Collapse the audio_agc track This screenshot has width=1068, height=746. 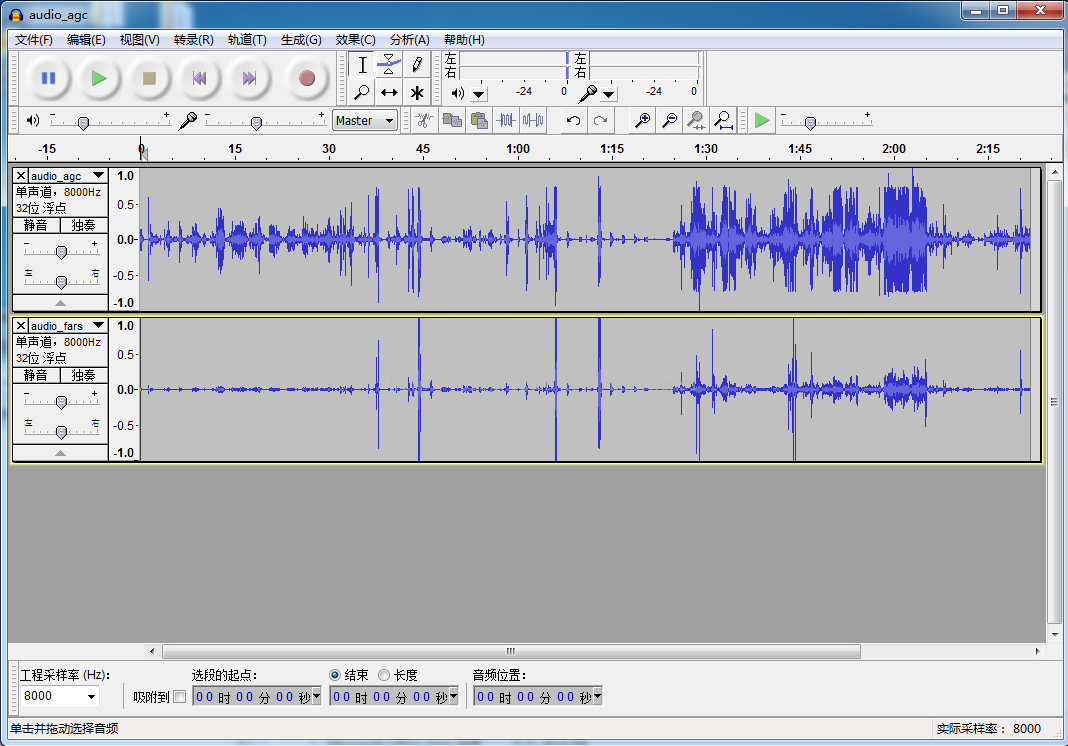(x=61, y=302)
